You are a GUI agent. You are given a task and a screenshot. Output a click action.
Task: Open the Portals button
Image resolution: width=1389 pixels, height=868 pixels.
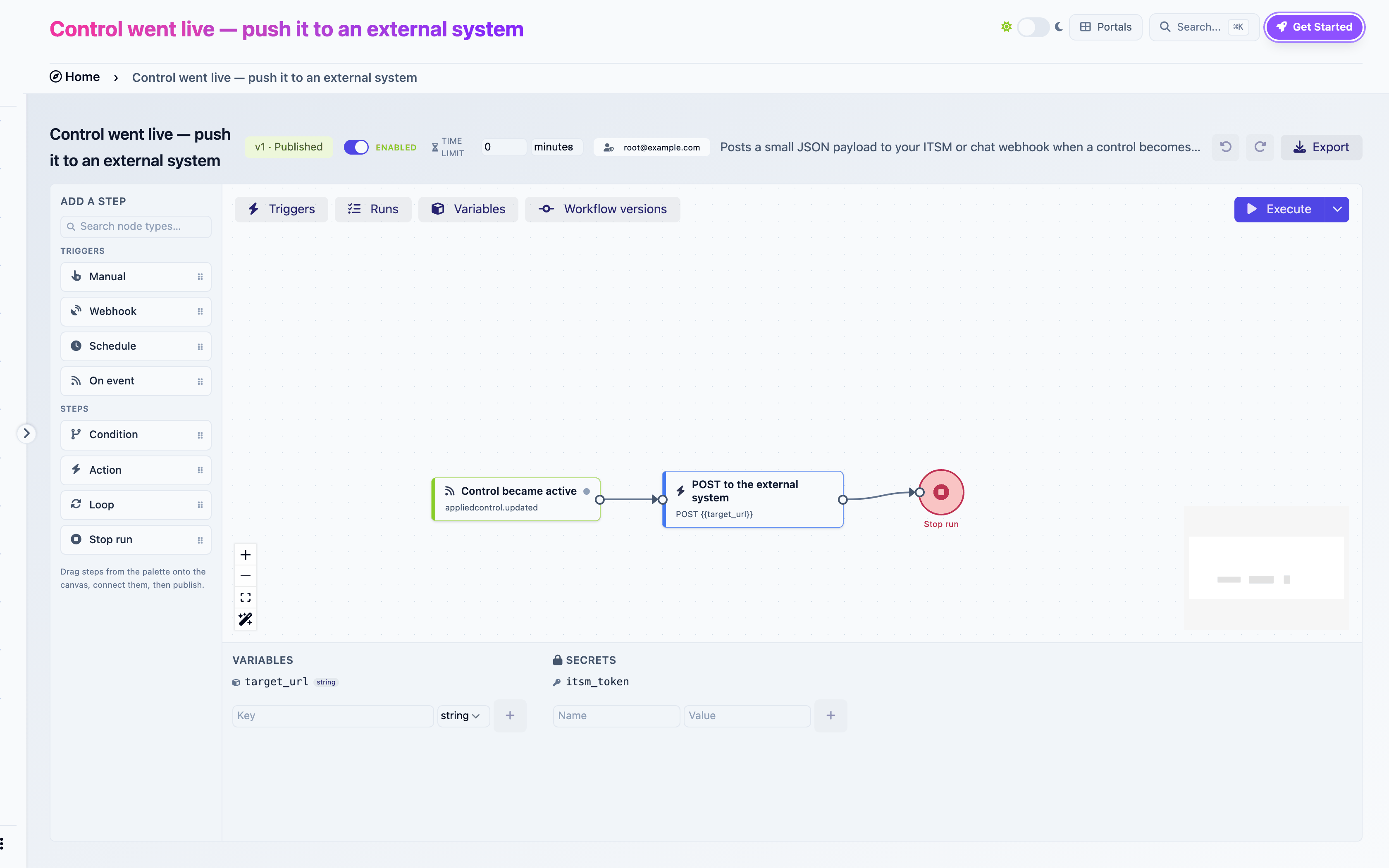1105,27
